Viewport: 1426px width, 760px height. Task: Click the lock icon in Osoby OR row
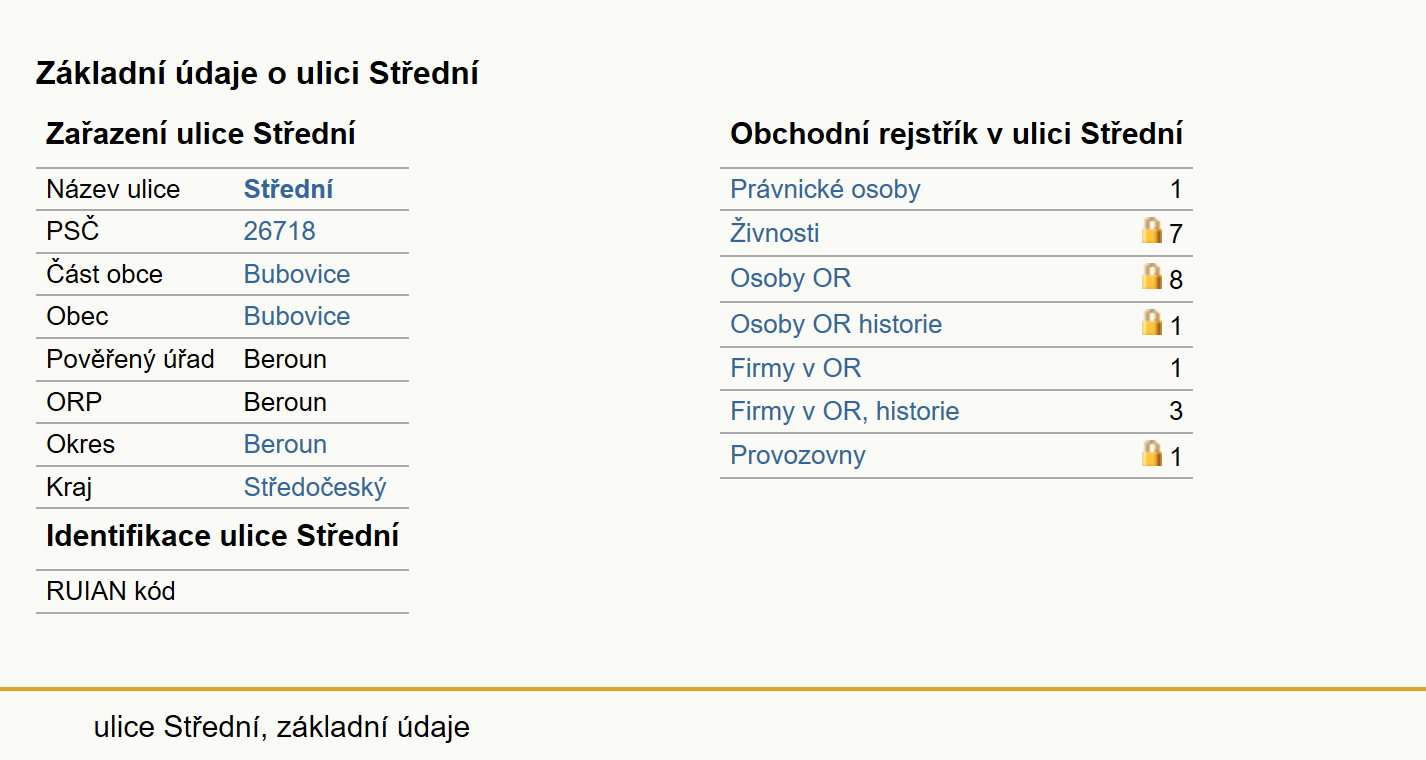click(1152, 277)
